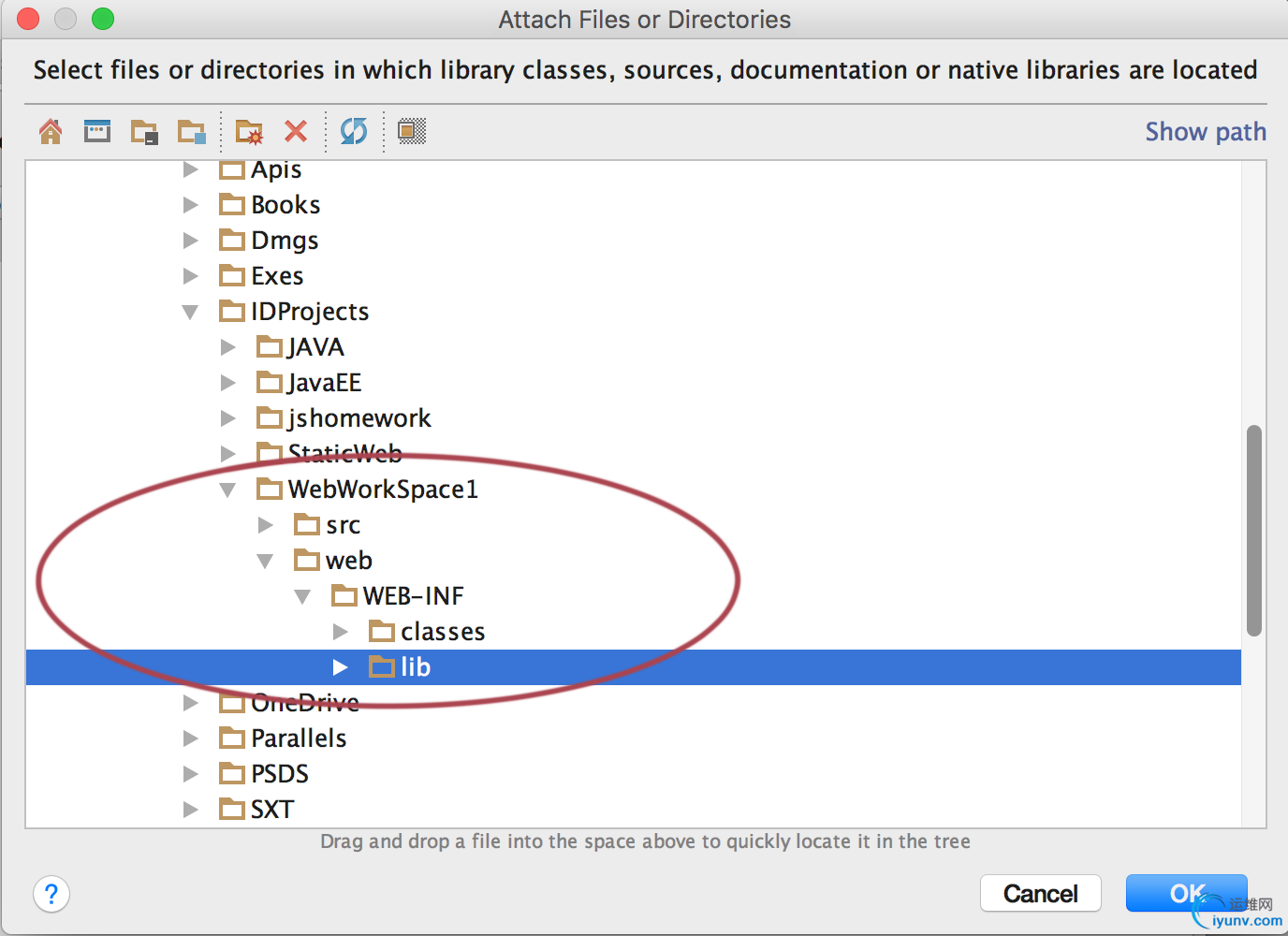Click the vertical scrollbar thumb
Viewport: 1288px width, 936px height.
click(x=1254, y=530)
